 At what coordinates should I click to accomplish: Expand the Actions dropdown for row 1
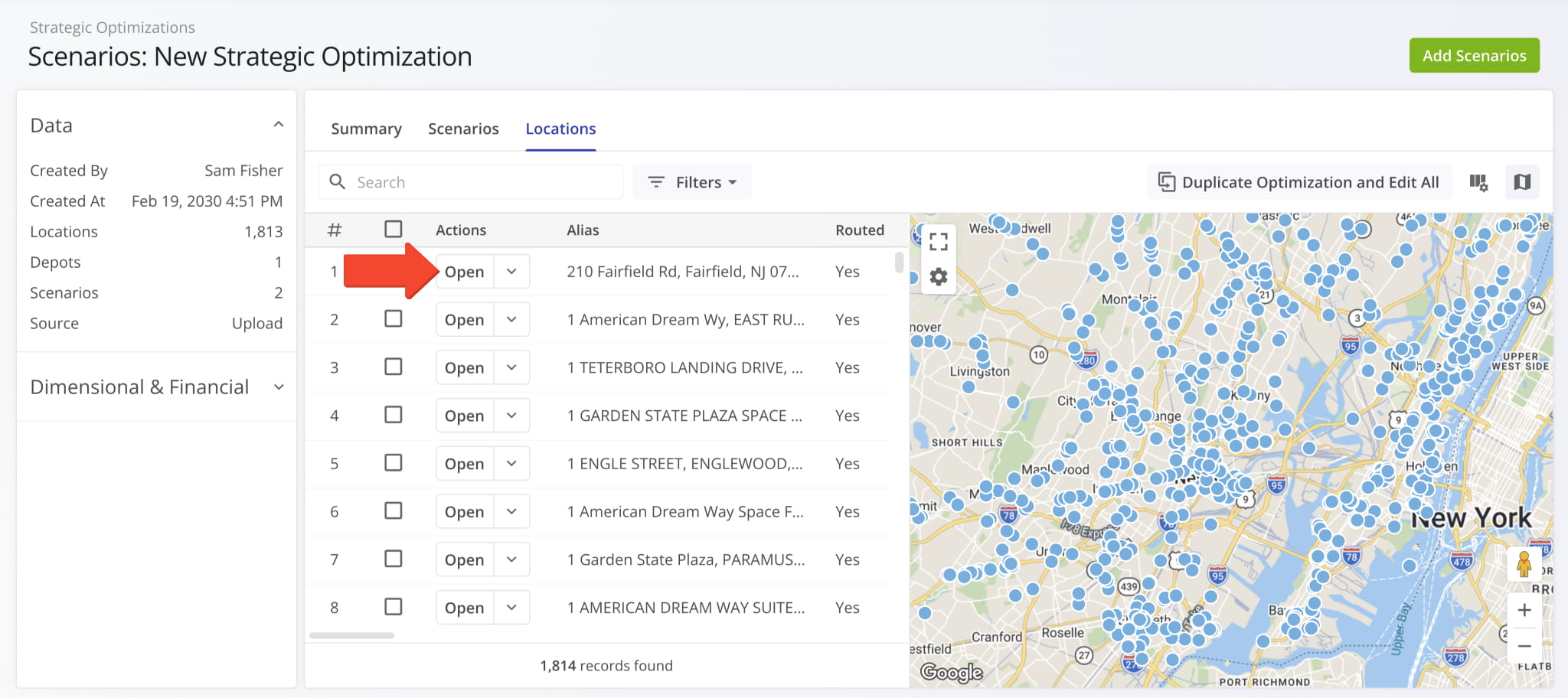511,271
